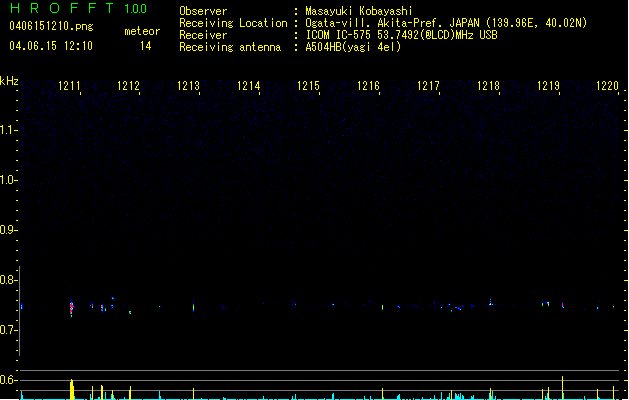Viewport: 629px width, 400px height.
Task: Click the 1219 time axis marker
Action: click(548, 86)
